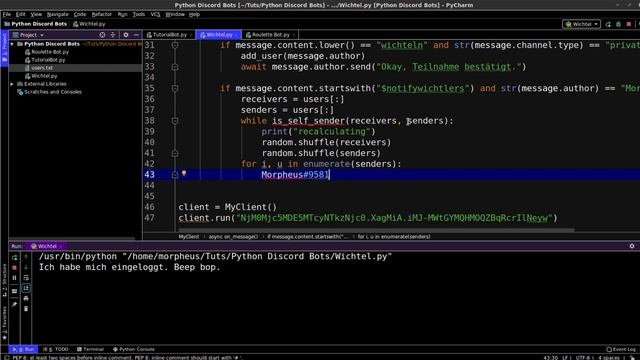Show intention actions lightbulb on line 43

(x=184, y=173)
